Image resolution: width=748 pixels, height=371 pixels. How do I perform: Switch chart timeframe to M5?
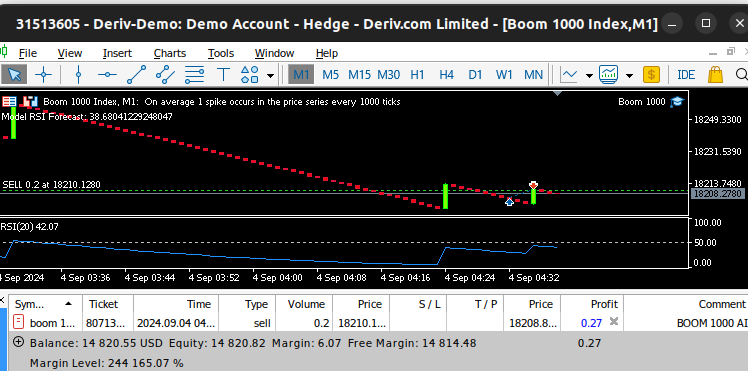point(331,74)
